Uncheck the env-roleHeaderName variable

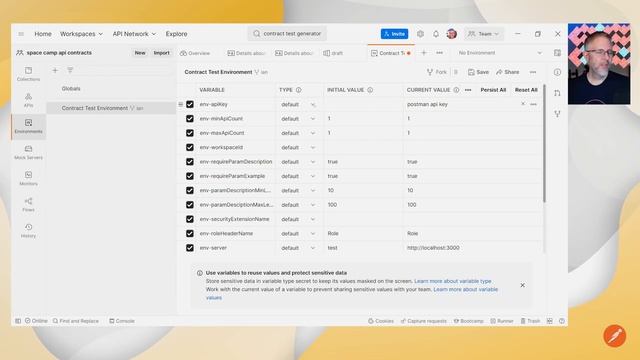pos(190,233)
